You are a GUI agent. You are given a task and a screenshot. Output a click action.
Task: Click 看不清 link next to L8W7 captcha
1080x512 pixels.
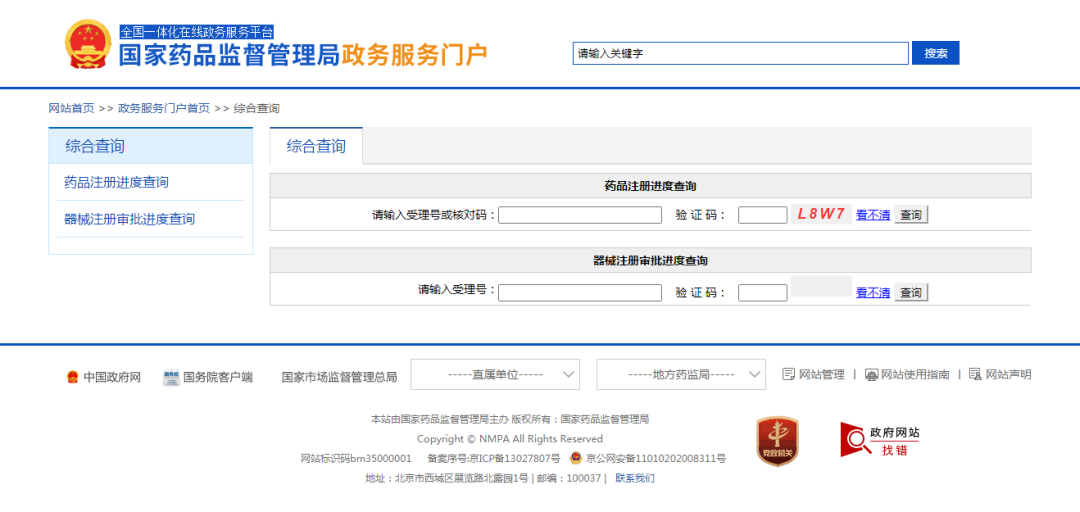pyautogui.click(x=872, y=215)
